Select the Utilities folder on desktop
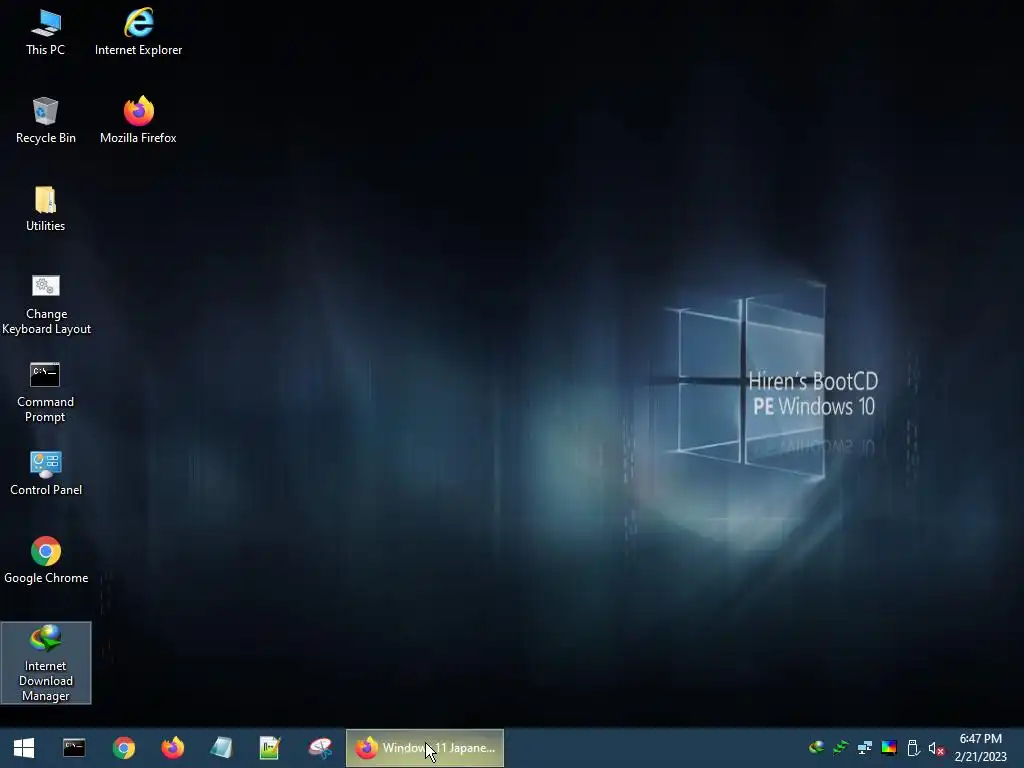The width and height of the screenshot is (1024, 768). 46,208
